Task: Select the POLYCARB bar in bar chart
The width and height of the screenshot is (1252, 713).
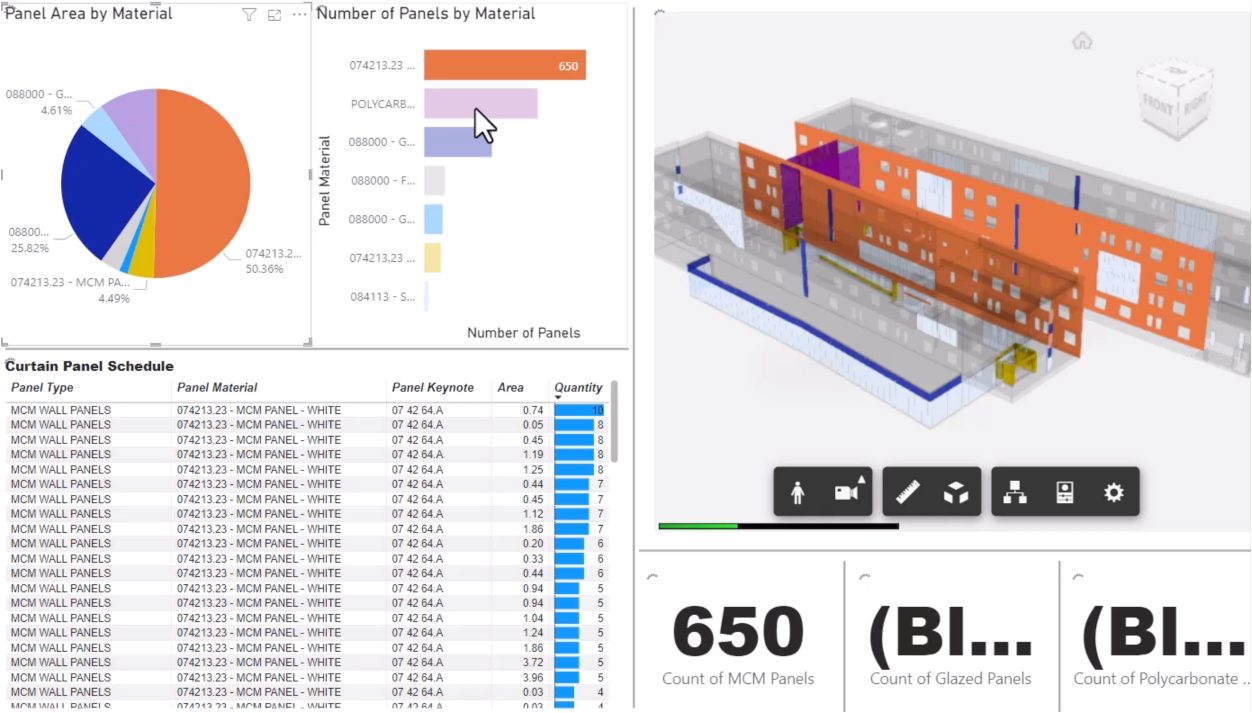Action: coord(480,104)
